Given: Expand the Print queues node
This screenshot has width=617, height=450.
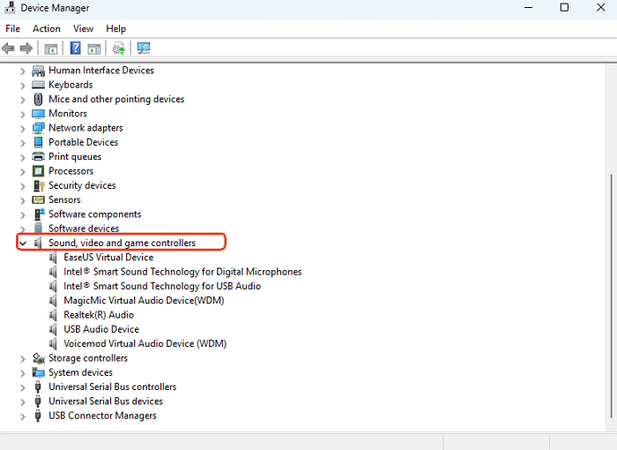Looking at the screenshot, I should tap(23, 157).
